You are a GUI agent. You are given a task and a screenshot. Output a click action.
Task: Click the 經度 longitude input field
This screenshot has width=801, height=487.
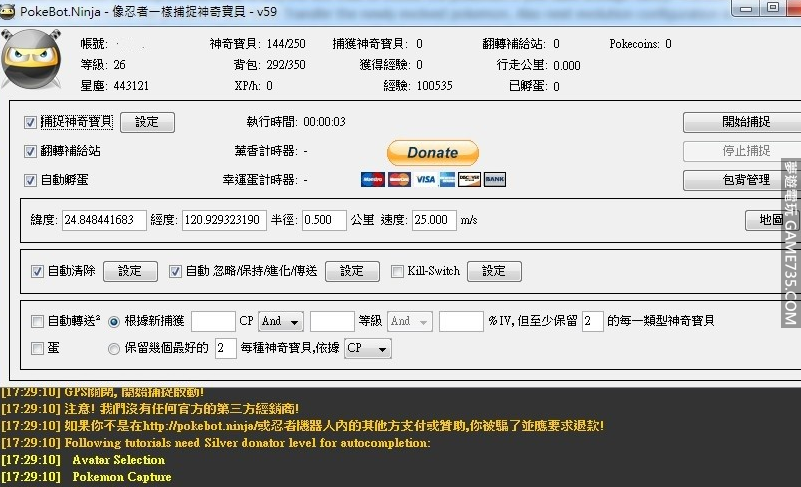click(224, 220)
